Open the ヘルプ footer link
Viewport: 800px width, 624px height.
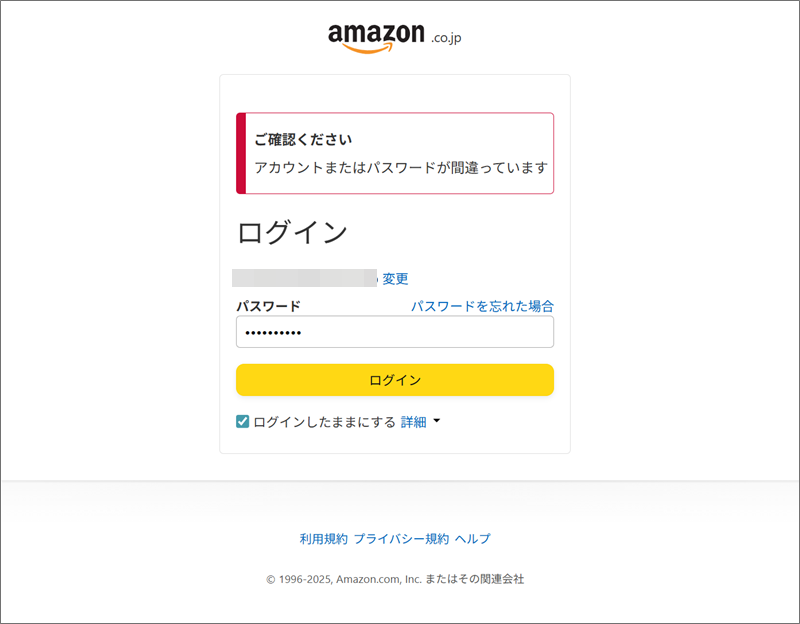pos(472,539)
